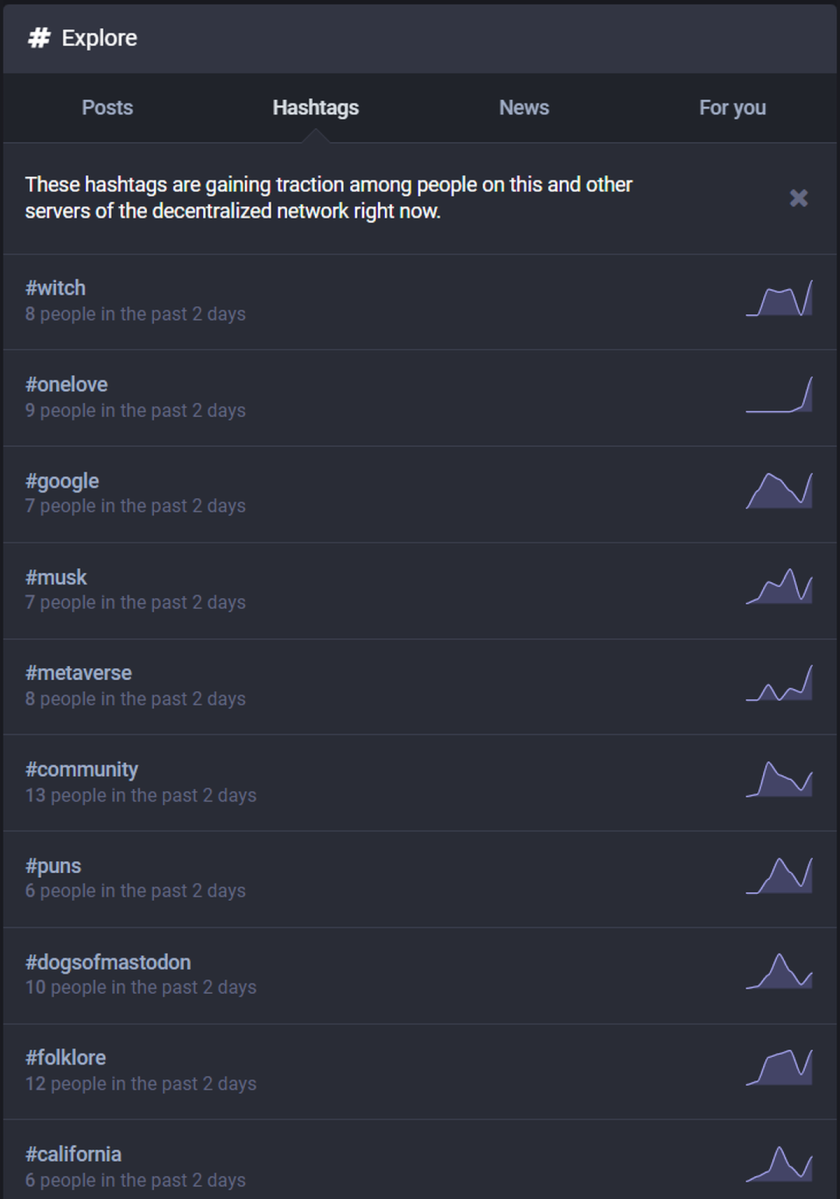Open the News tab
Screen dimensions: 840x1199
point(524,108)
